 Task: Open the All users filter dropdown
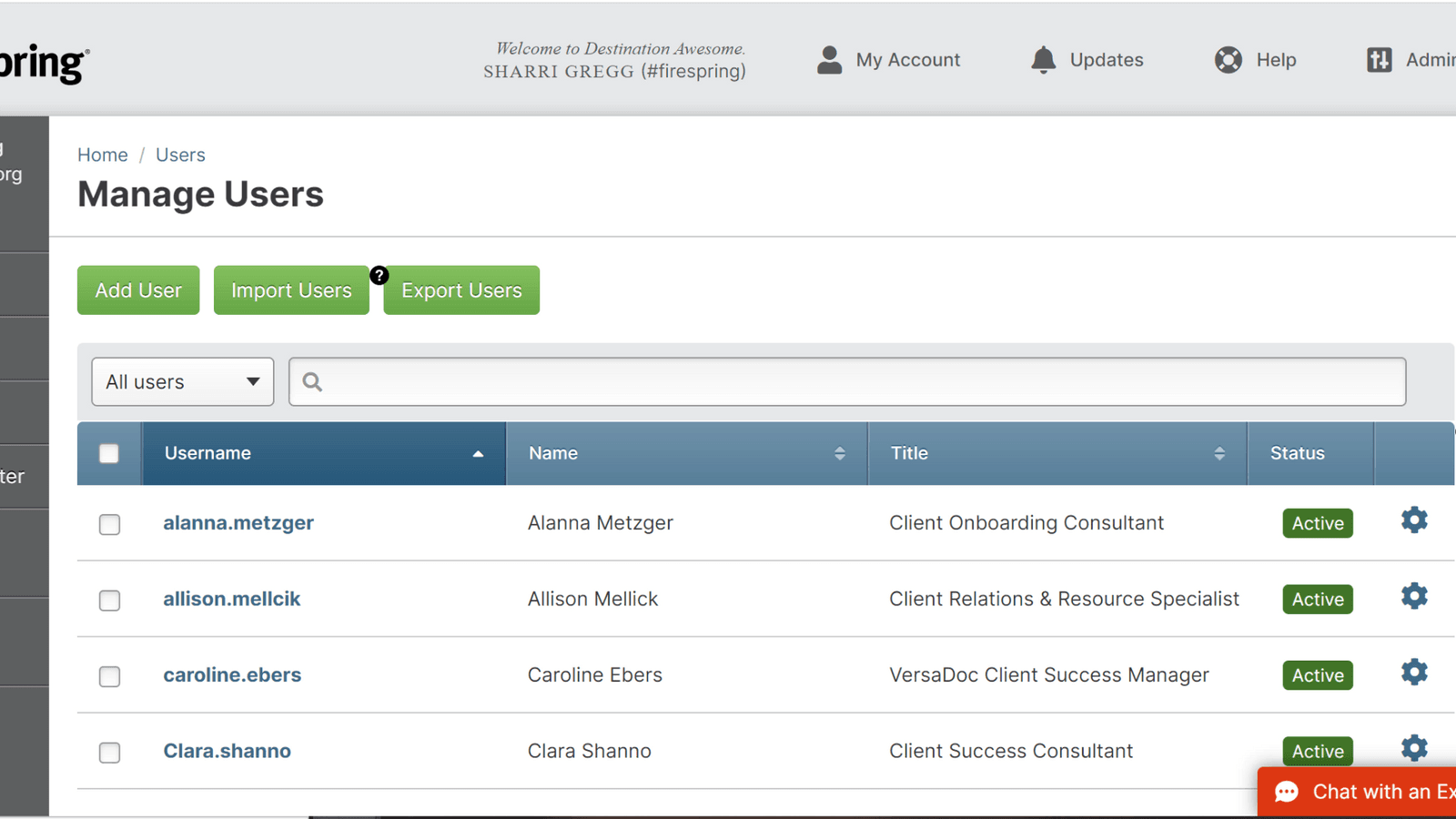(x=182, y=382)
